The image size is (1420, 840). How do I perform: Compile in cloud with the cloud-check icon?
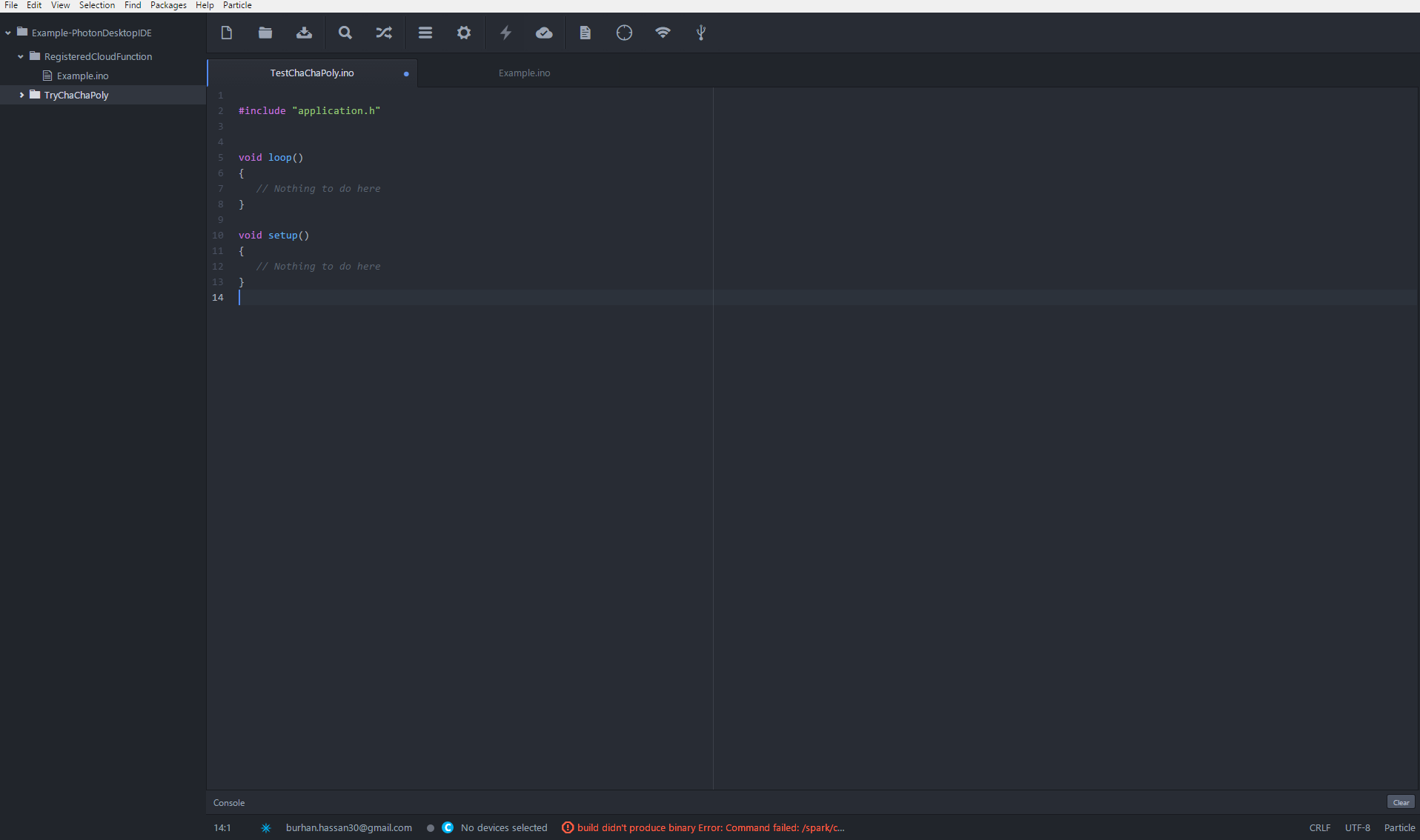click(x=544, y=33)
